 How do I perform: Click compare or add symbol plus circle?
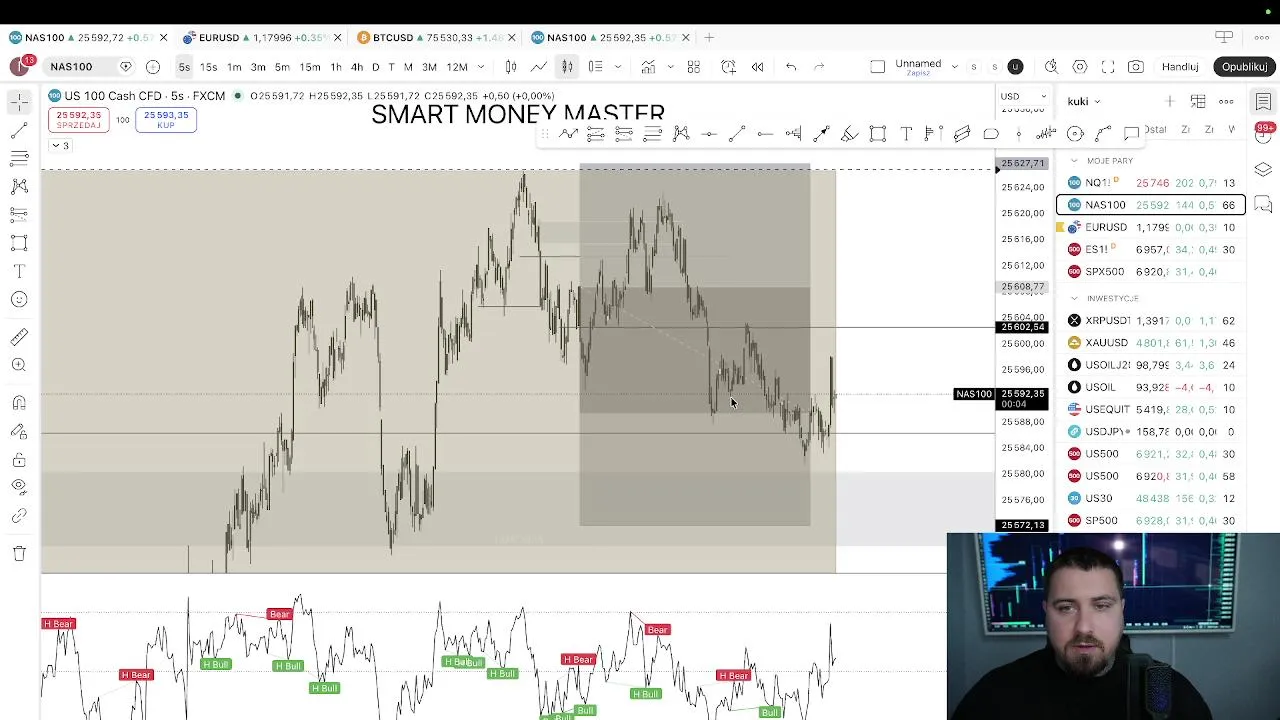(x=153, y=67)
